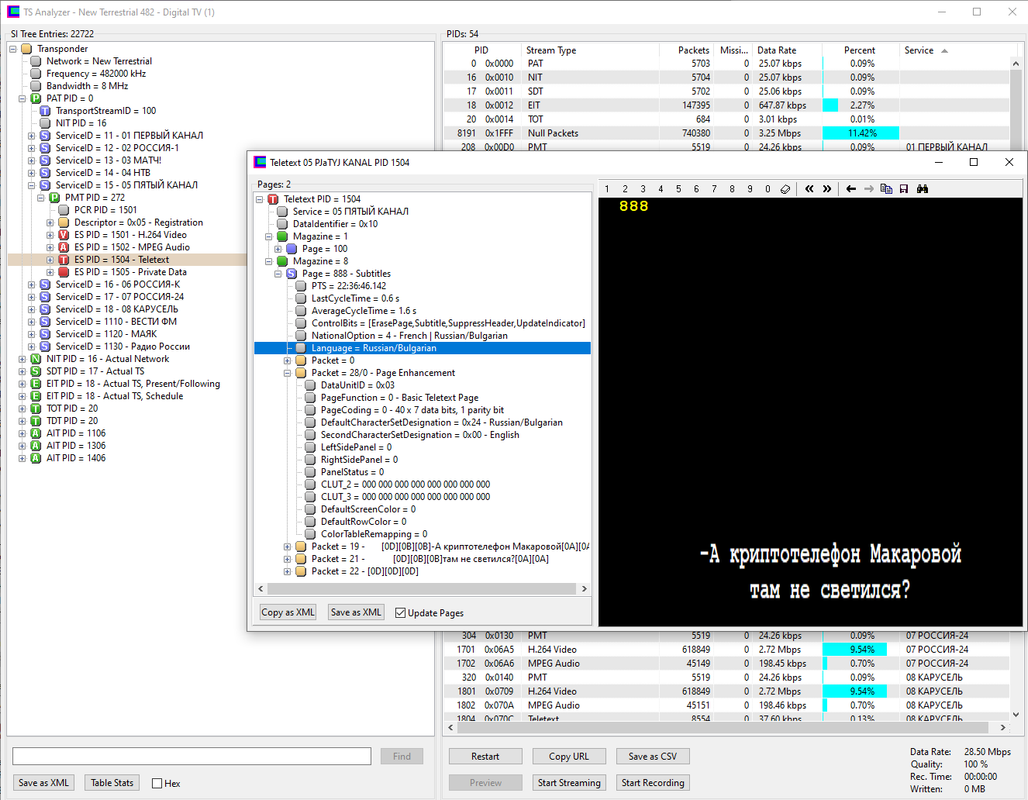Click digit 8 in teletext toolbar
Screen dimensions: 1028x800
pyautogui.click(x=732, y=189)
